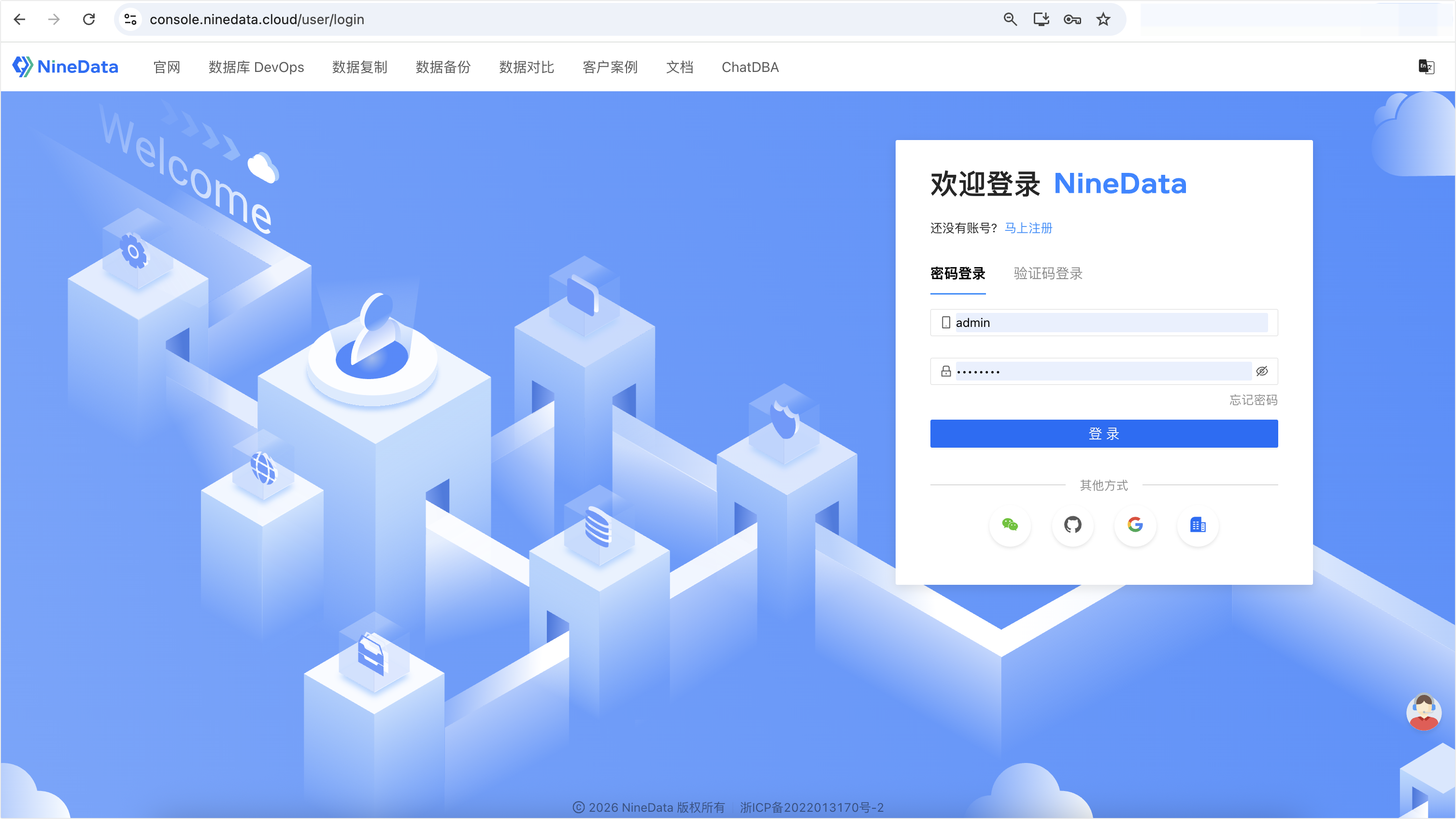The image size is (1456, 819).
Task: Click the install app icon in address bar
Action: pos(1041,20)
